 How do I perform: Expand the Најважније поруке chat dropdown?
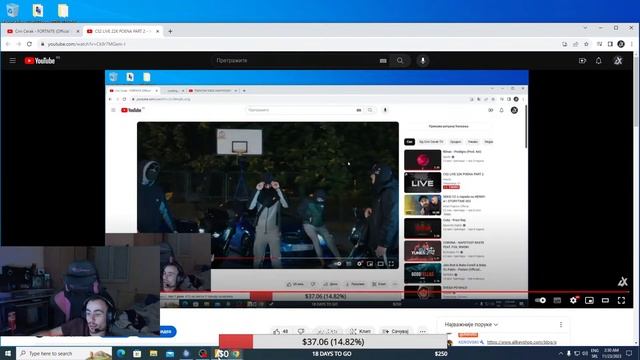tap(471, 324)
